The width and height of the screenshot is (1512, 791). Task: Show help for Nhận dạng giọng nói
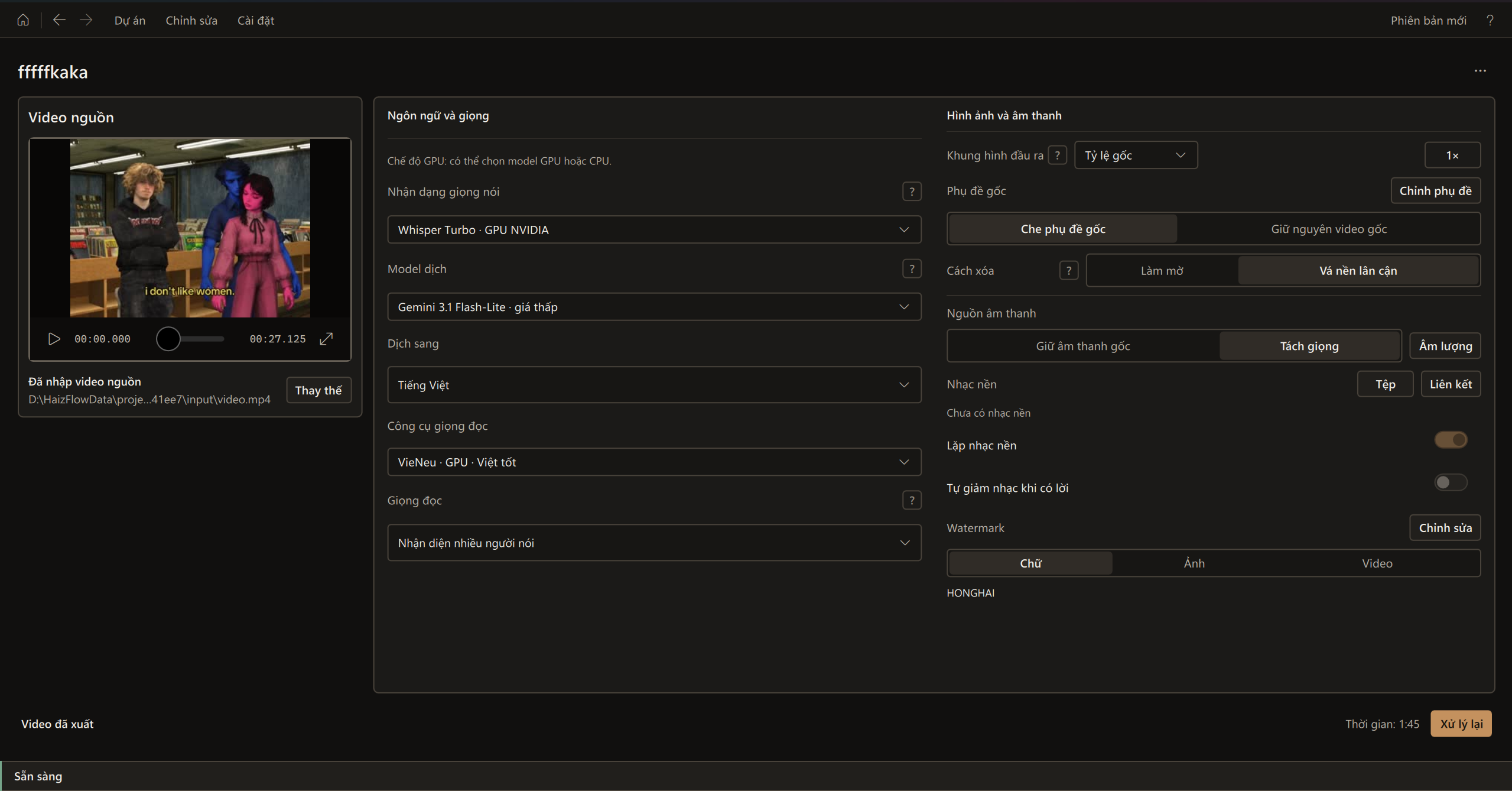click(x=912, y=192)
